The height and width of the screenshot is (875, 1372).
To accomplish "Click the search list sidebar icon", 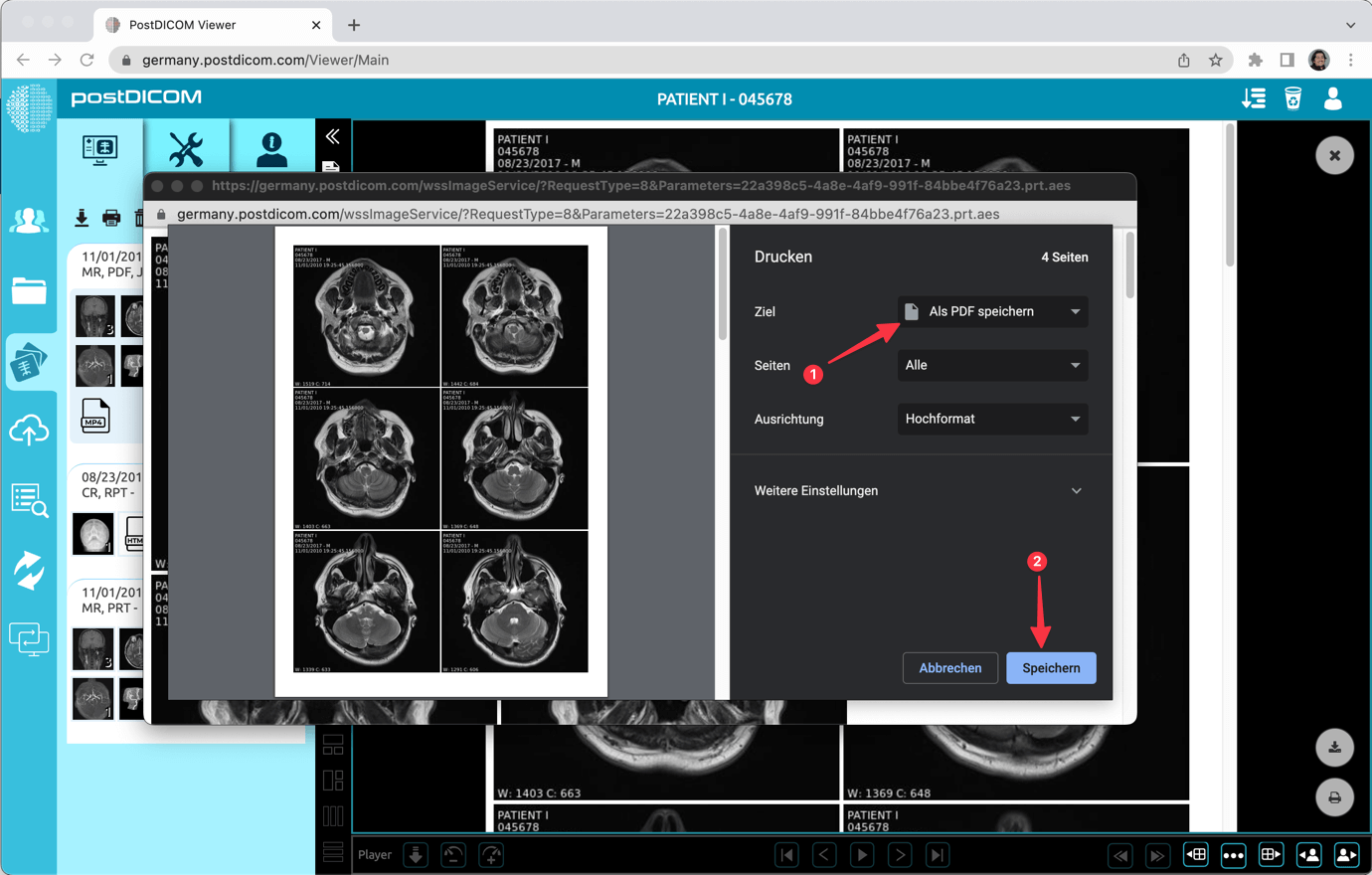I will 29,500.
